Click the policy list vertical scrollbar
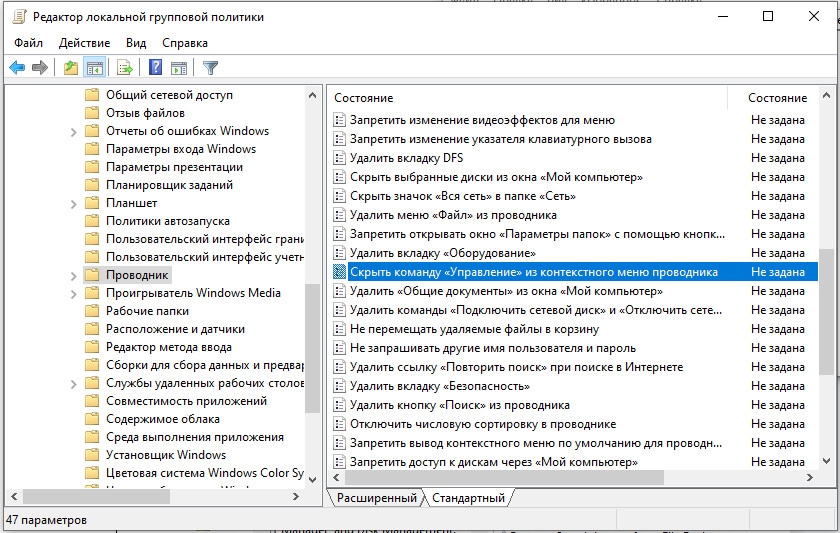840x533 pixels. tap(825, 310)
